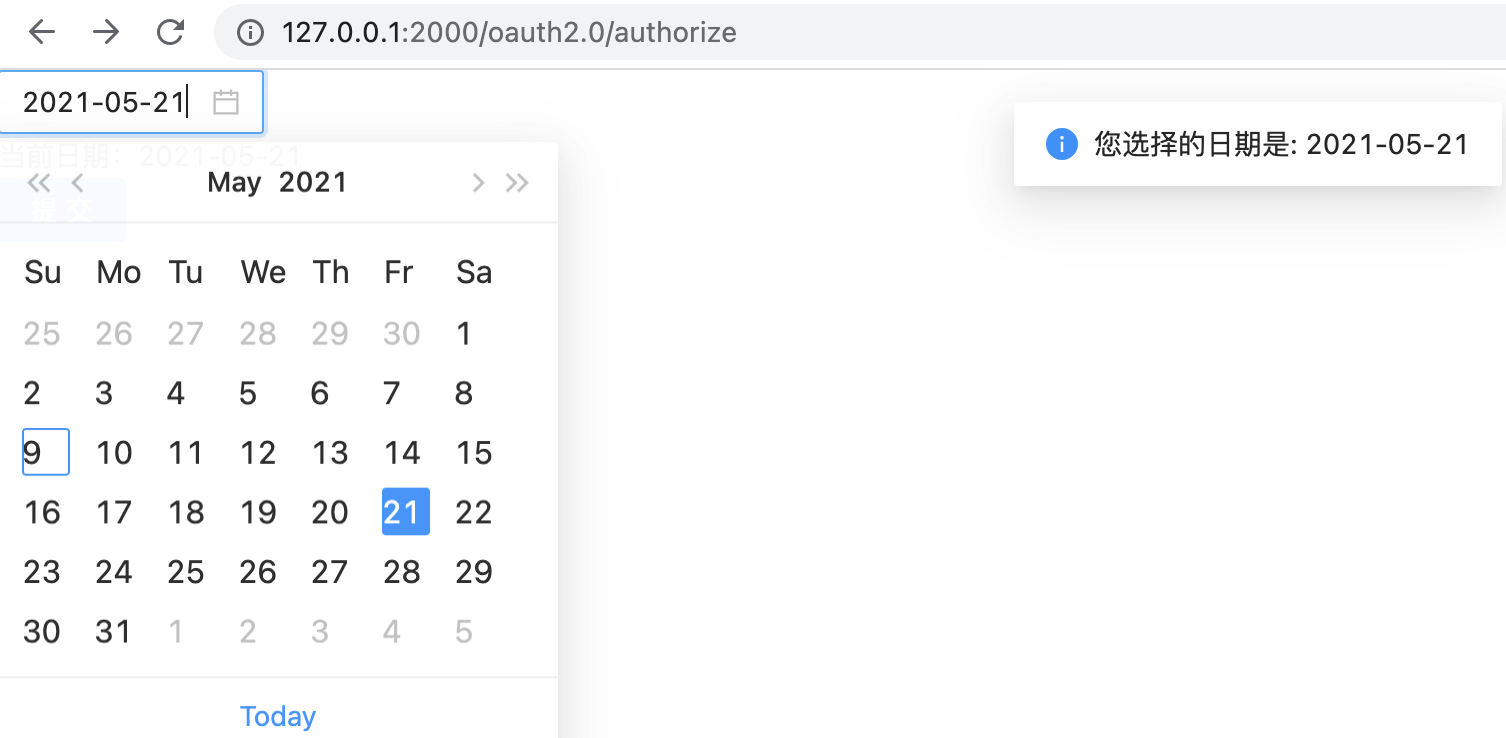The width and height of the screenshot is (1506, 738).
Task: Pick May 15 in the calendar
Action: pyautogui.click(x=474, y=453)
